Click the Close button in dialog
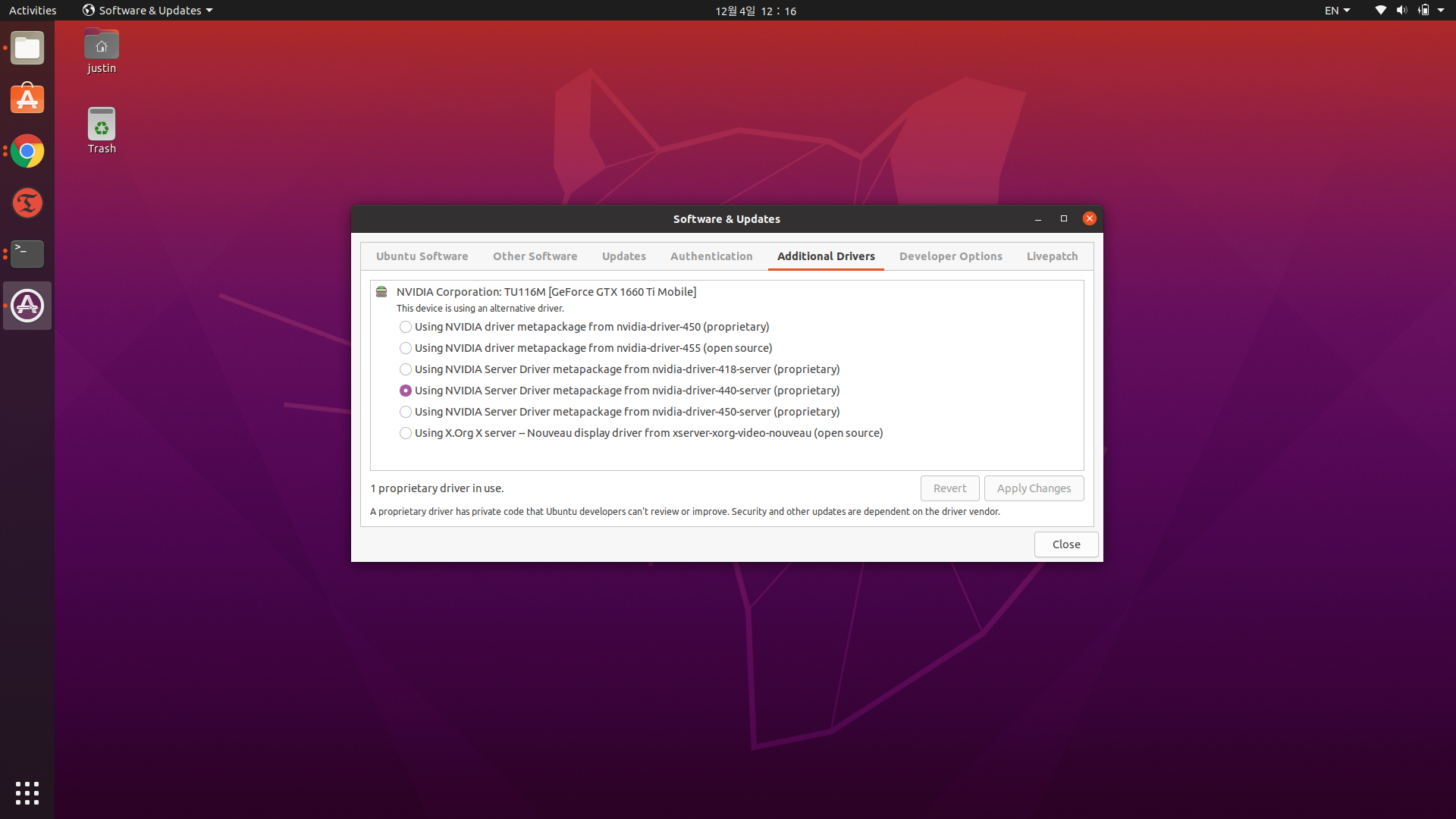This screenshot has width=1456, height=819. click(1065, 544)
